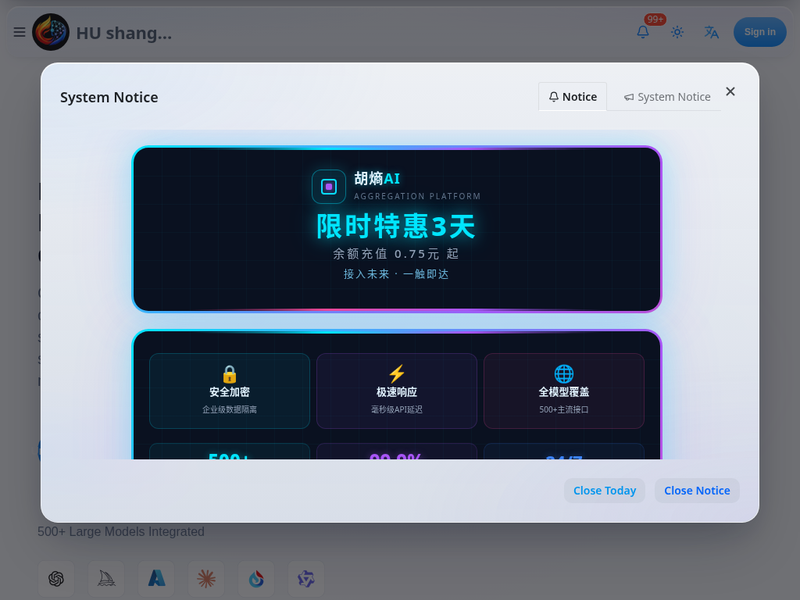
Task: Click the lock icon on 安全加密 card
Action: click(230, 374)
